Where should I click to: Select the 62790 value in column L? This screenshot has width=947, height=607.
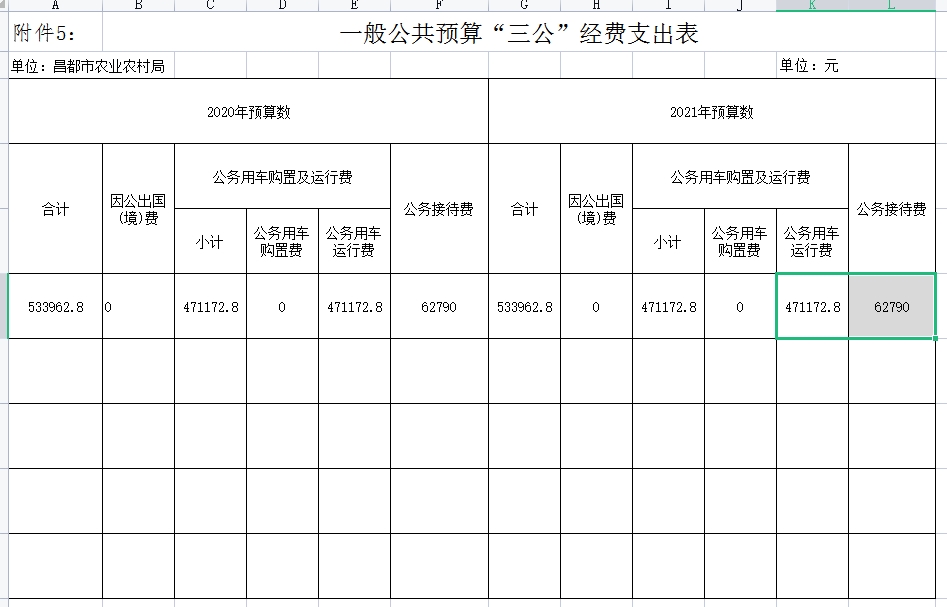(x=891, y=307)
